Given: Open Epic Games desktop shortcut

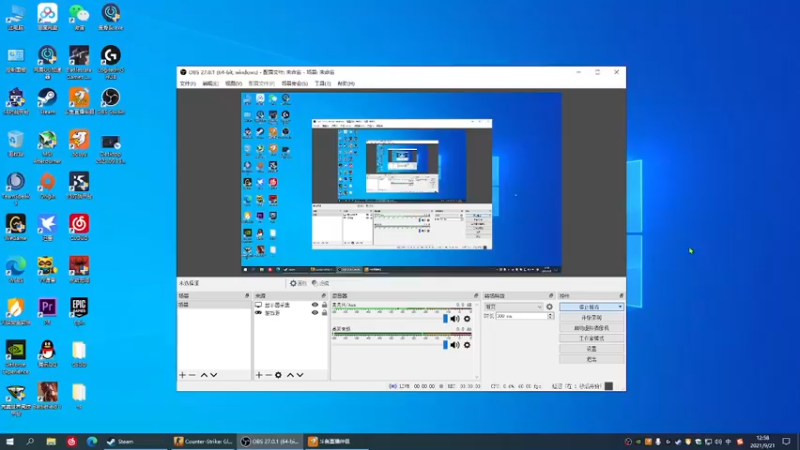Looking at the screenshot, I should coord(79,311).
